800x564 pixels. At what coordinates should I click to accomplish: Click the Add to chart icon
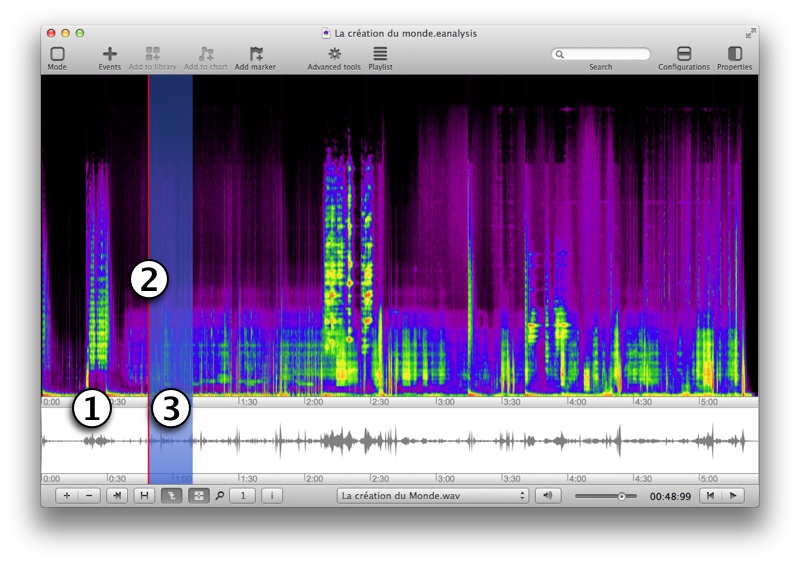point(206,54)
